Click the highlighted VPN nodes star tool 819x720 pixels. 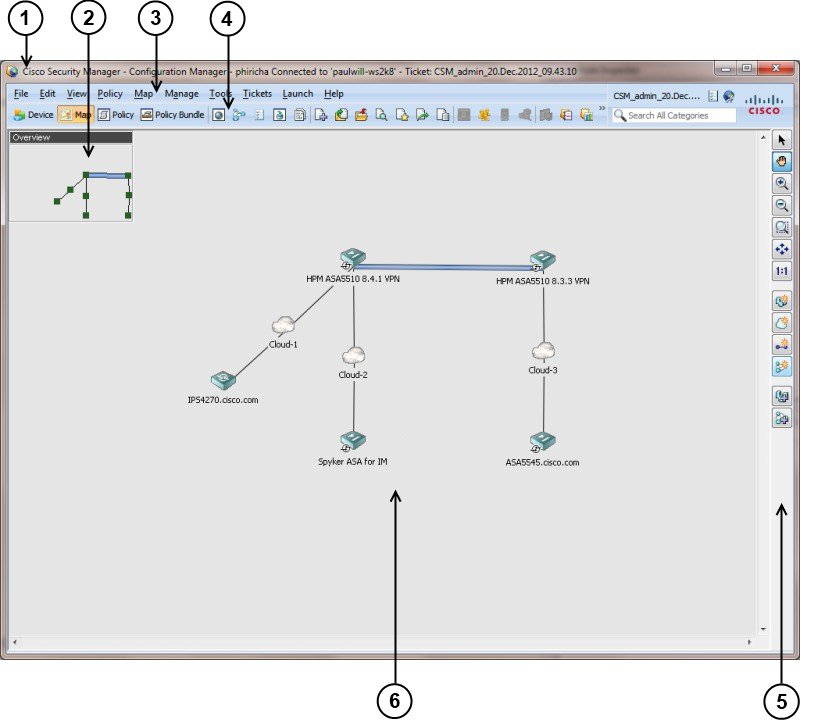tap(781, 367)
